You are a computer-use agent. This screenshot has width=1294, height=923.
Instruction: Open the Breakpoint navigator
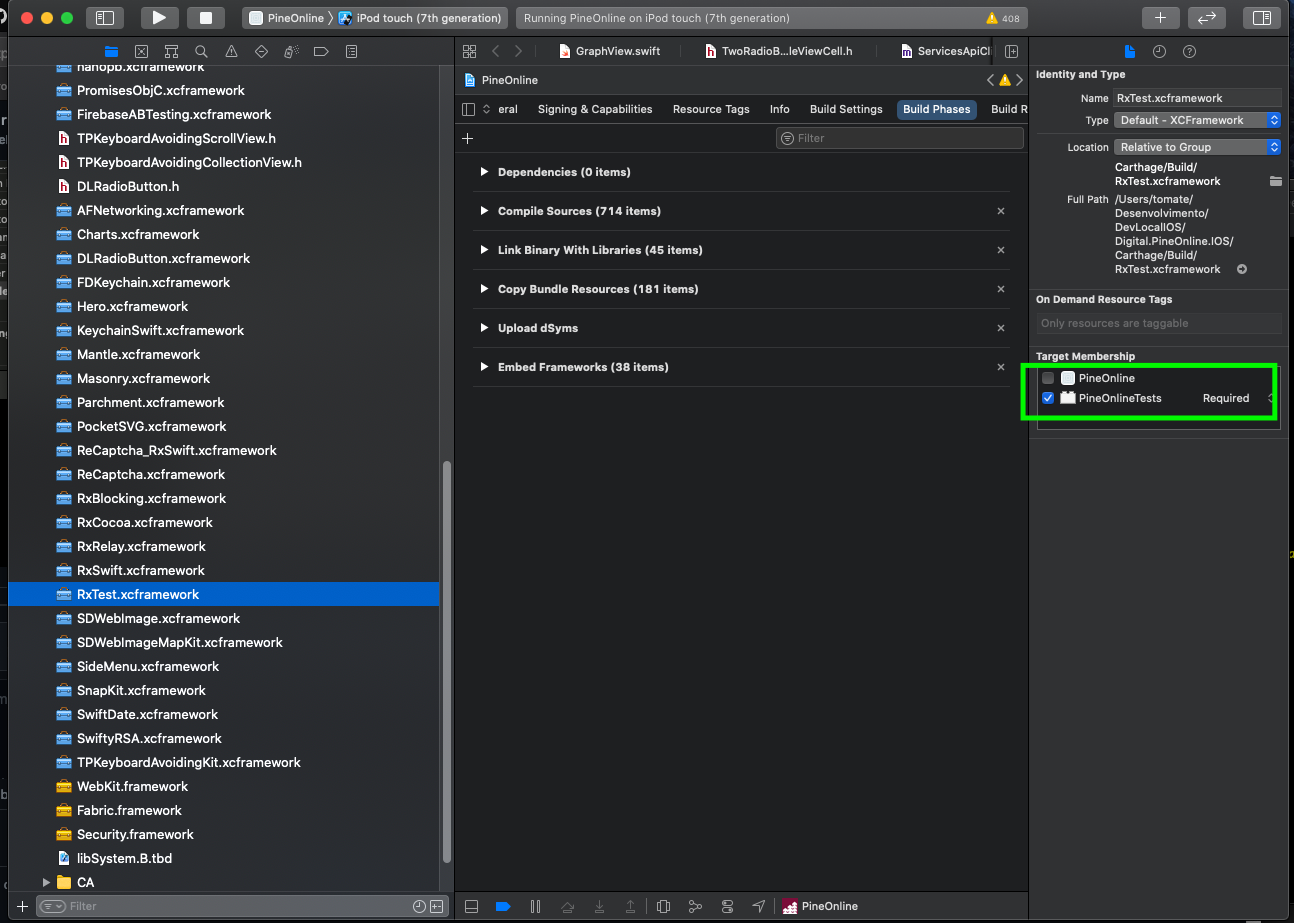(x=321, y=51)
